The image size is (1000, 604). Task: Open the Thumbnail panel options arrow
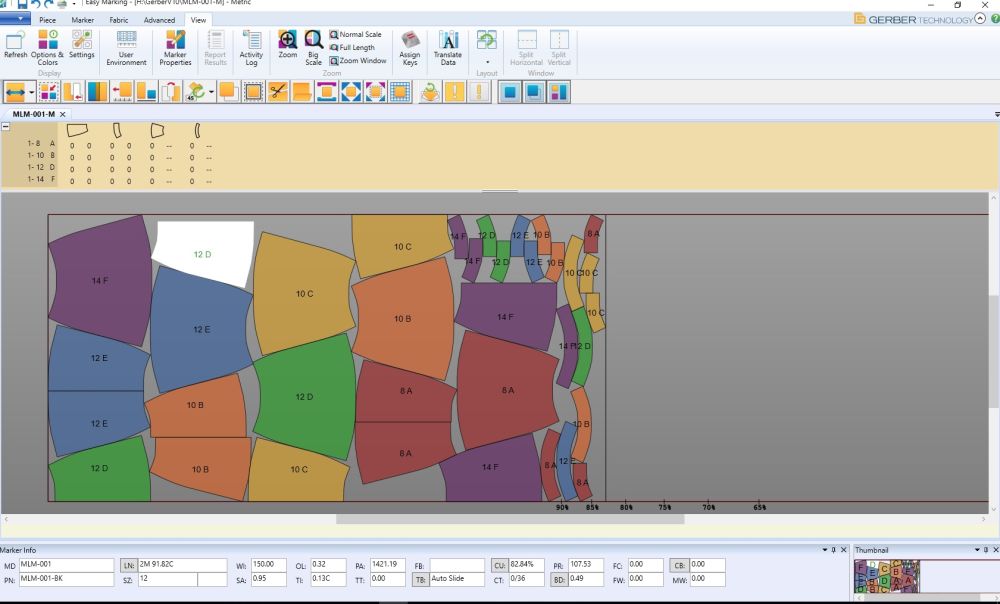977,549
